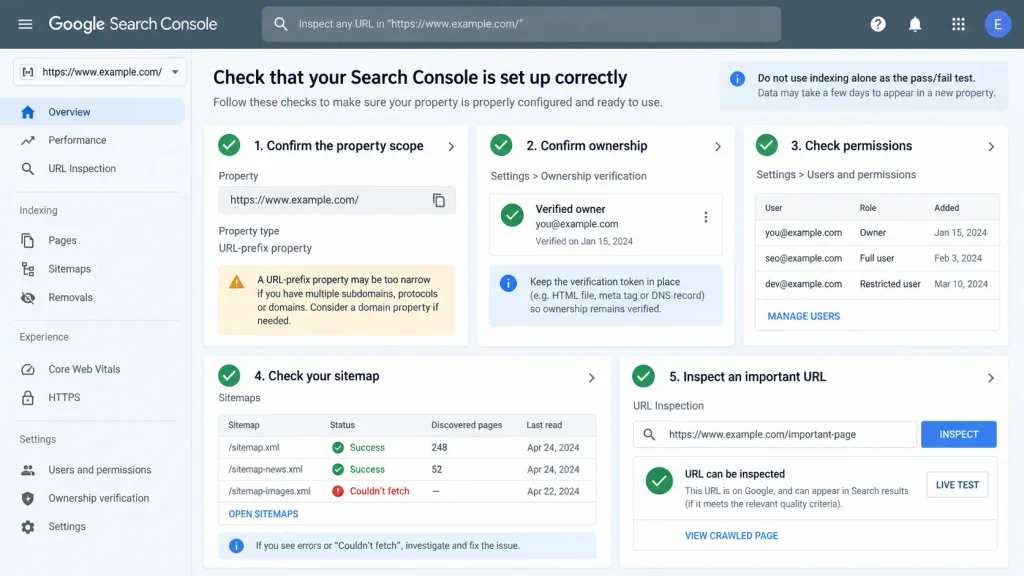The image size is (1024, 576).
Task: Select the /sitemap-images.xml row
Action: pos(407,491)
